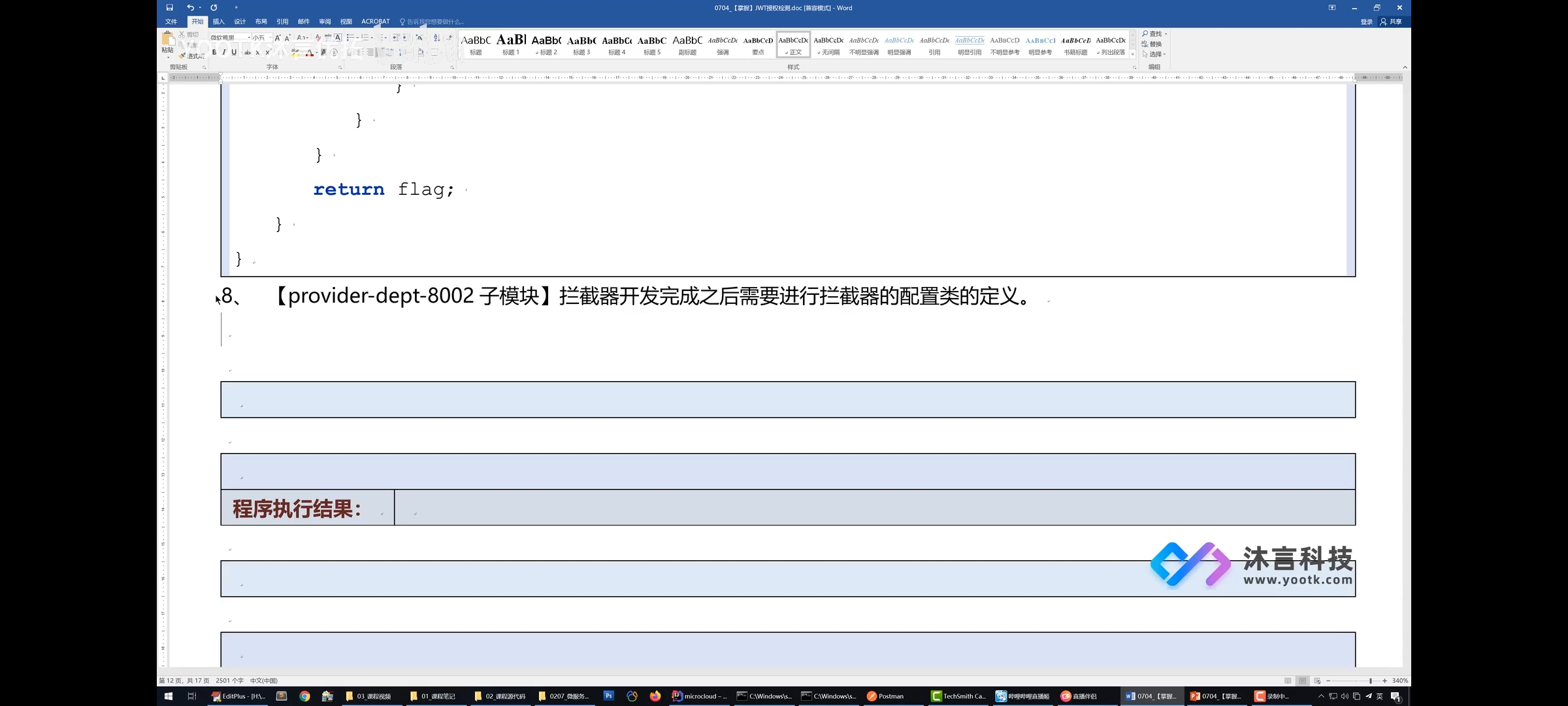Apply the 标题 1 style
Viewport: 1568px width, 706px height.
[x=511, y=44]
